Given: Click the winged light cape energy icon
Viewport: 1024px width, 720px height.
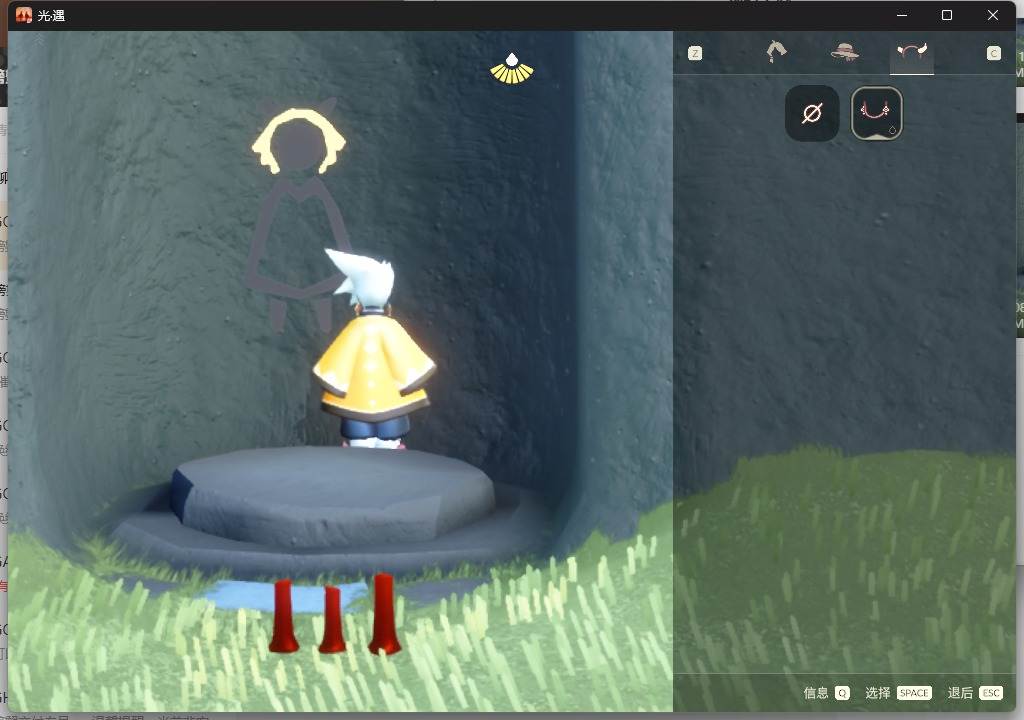Looking at the screenshot, I should click(512, 69).
